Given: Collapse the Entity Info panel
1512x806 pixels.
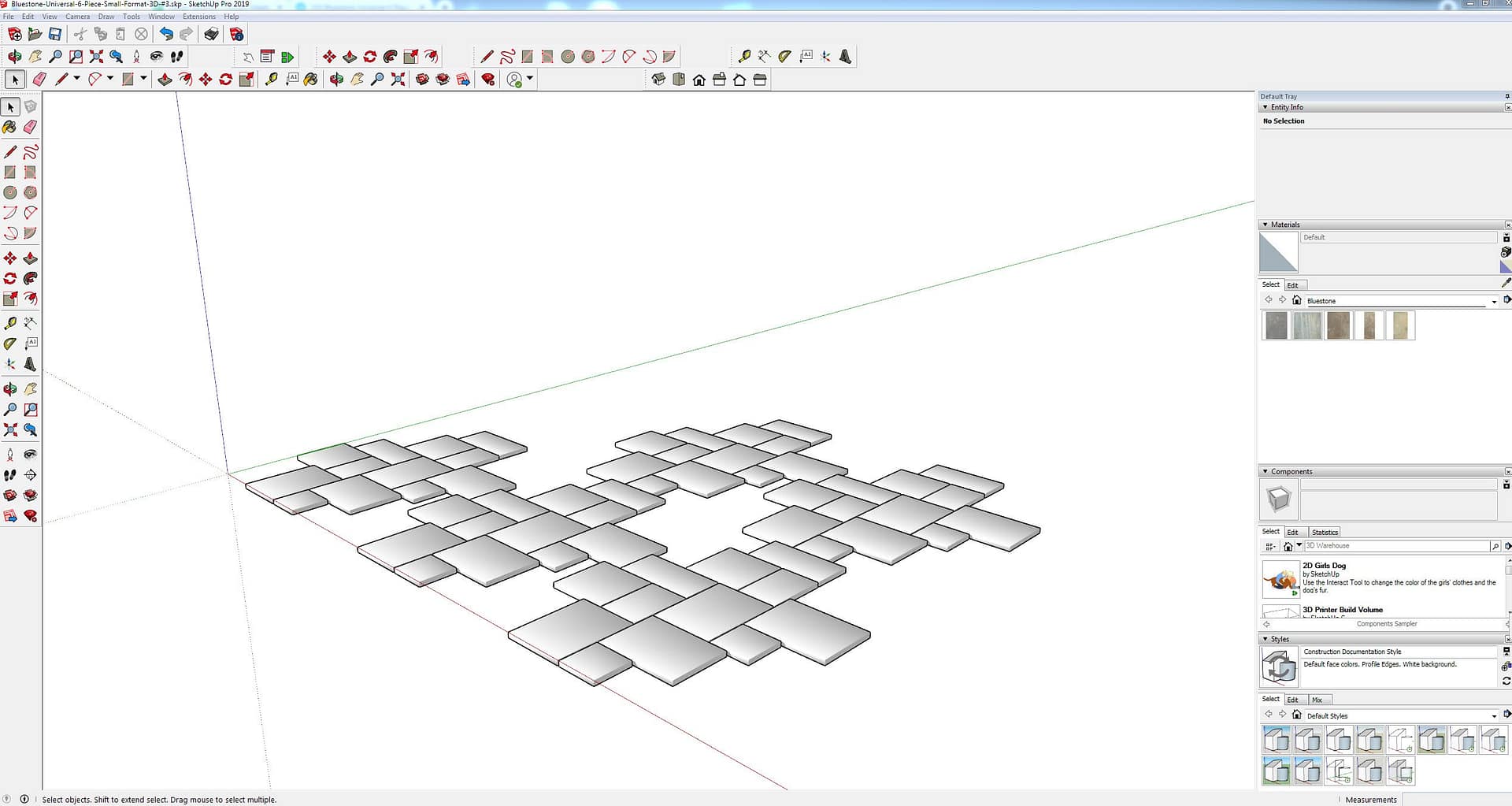Looking at the screenshot, I should [x=1266, y=107].
